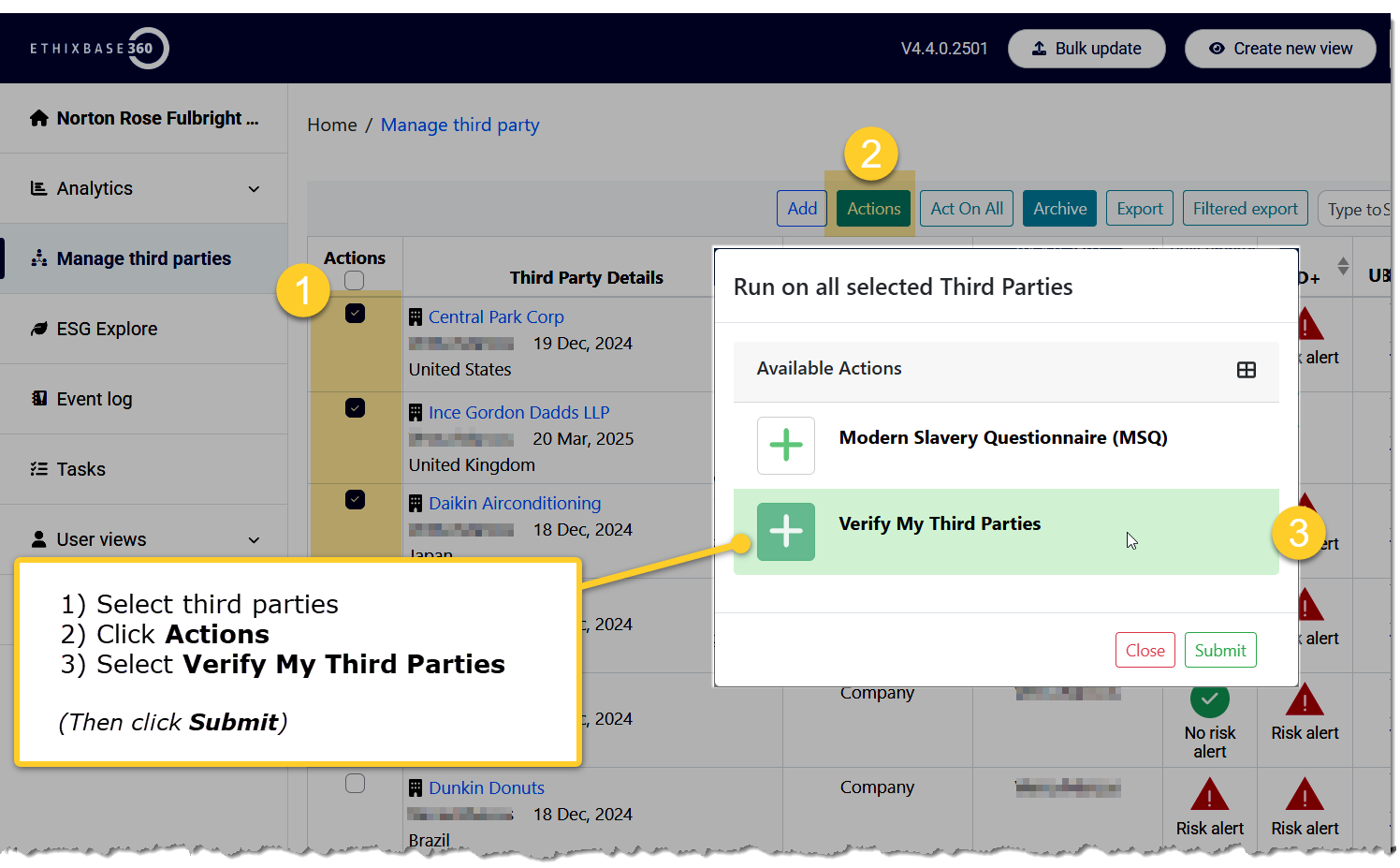The image size is (1400, 868).
Task: Click the Available Actions heading
Action: click(829, 369)
